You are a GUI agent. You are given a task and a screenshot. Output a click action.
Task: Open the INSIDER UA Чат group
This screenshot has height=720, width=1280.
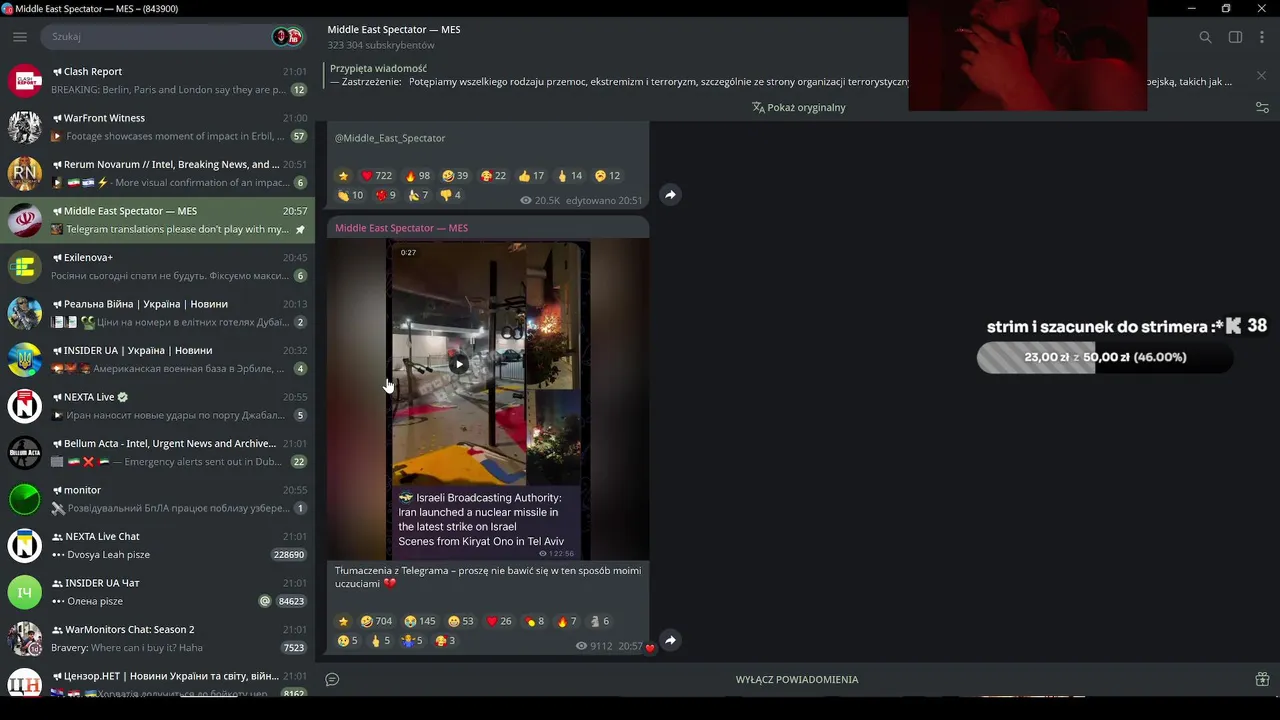(157, 592)
